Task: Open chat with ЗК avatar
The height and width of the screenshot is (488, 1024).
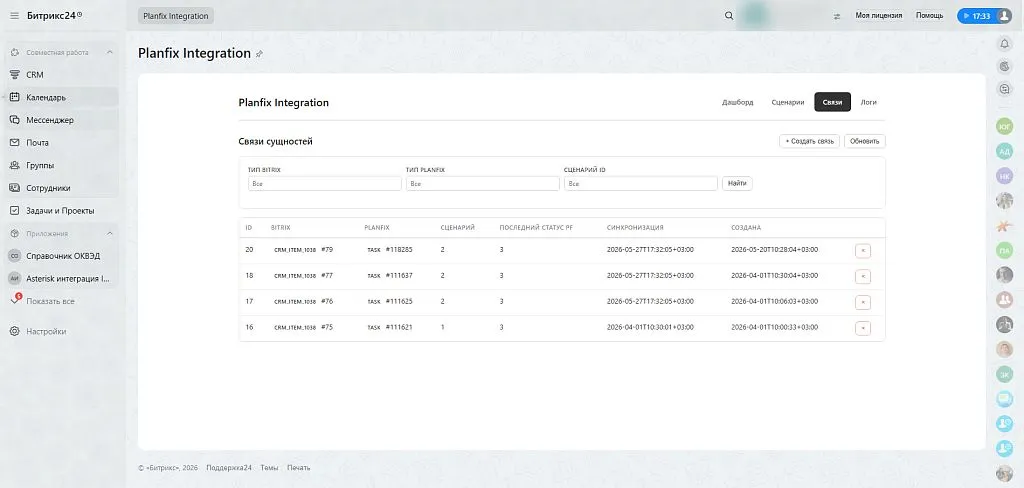Action: coord(1004,374)
